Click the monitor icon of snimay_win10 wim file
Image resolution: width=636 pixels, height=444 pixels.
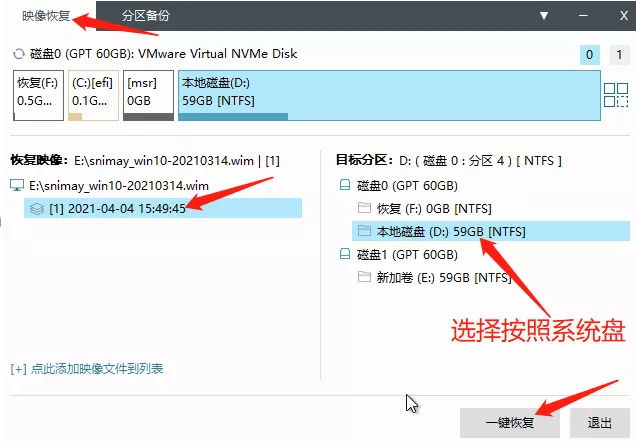coord(17,185)
